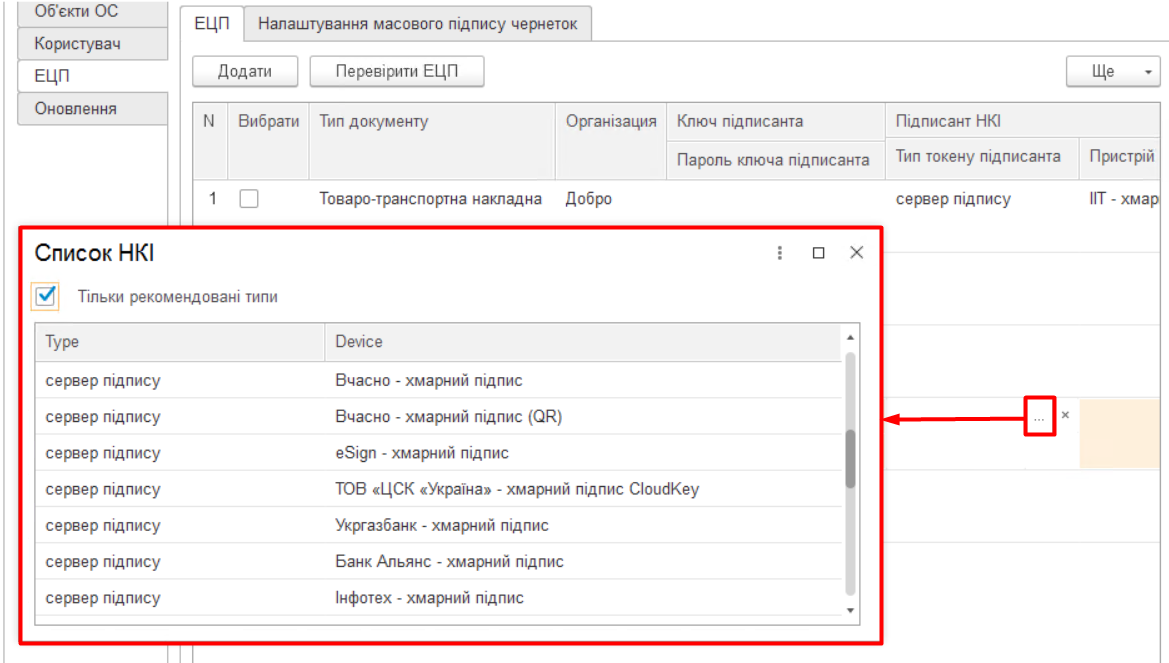Maximize the Список НКІ dialog
Image resolution: width=1169 pixels, height=663 pixels.
point(818,253)
